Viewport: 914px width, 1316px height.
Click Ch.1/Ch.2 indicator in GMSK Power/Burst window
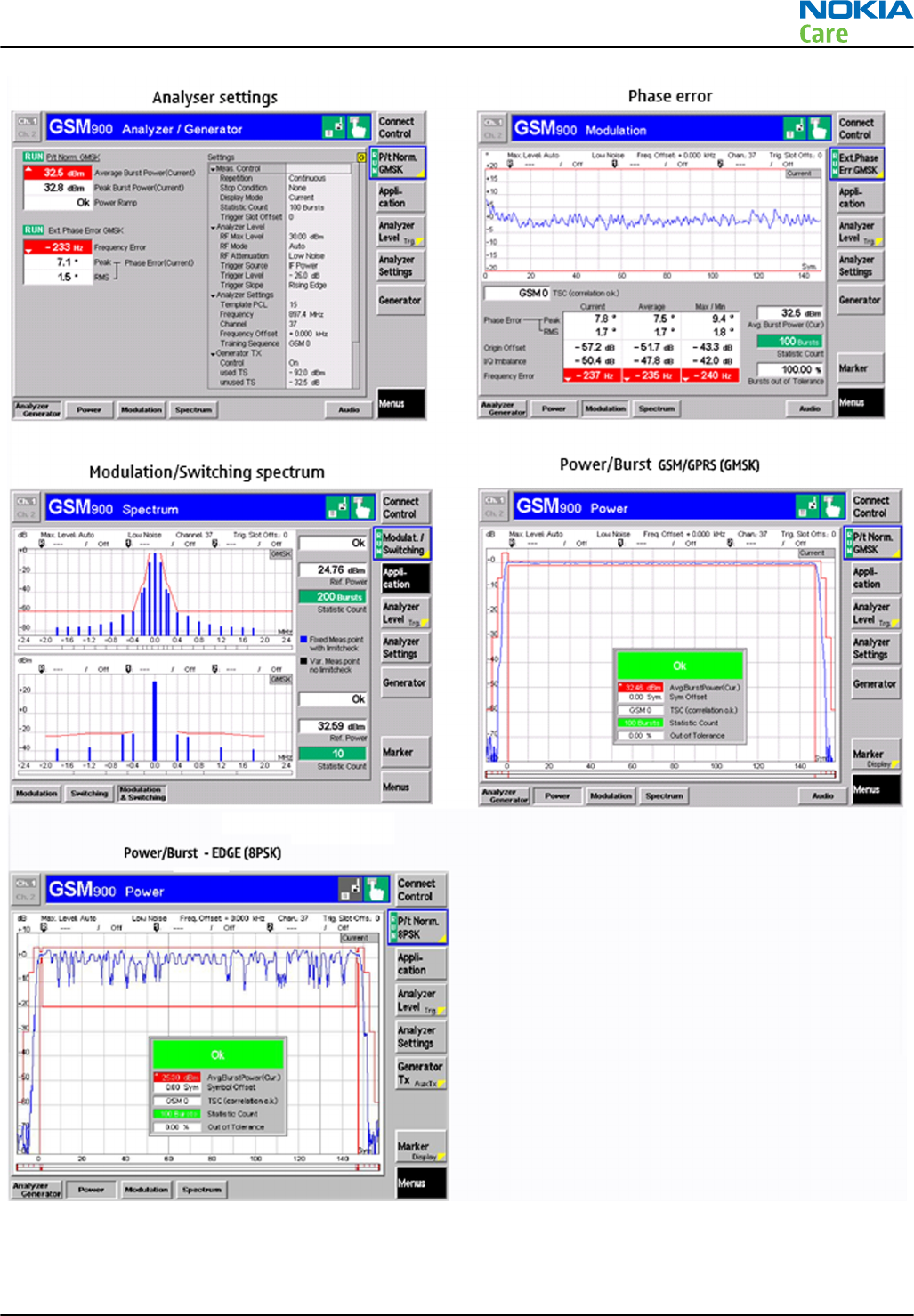click(496, 506)
